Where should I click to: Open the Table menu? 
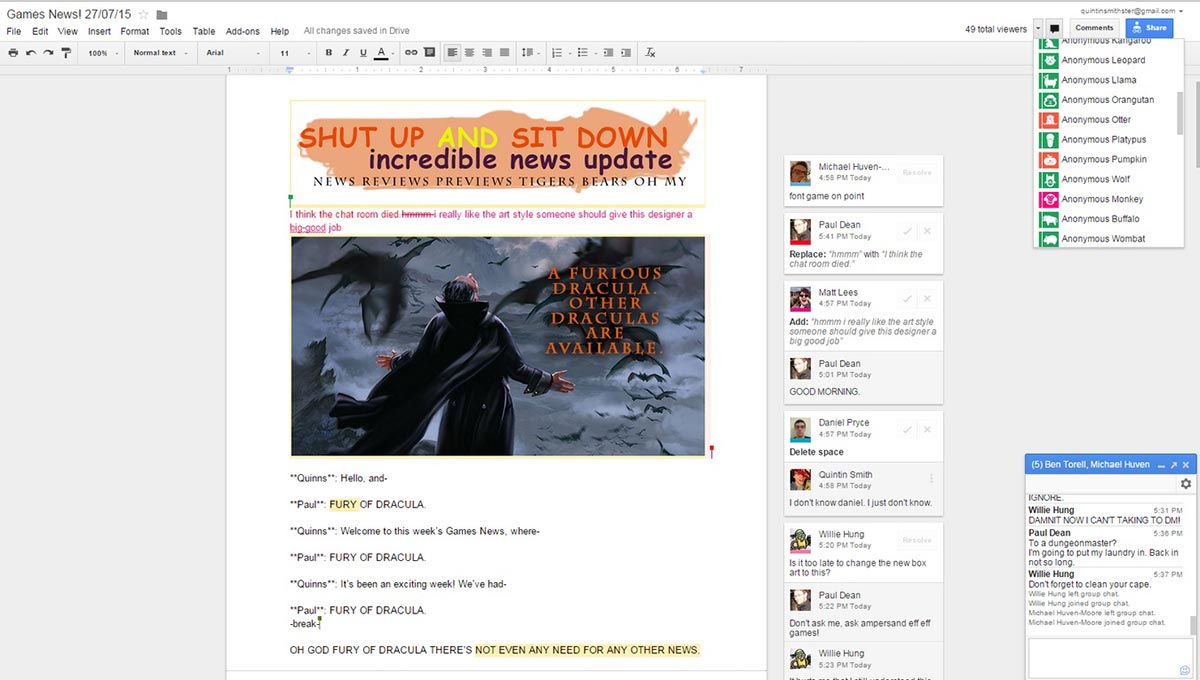[204, 32]
